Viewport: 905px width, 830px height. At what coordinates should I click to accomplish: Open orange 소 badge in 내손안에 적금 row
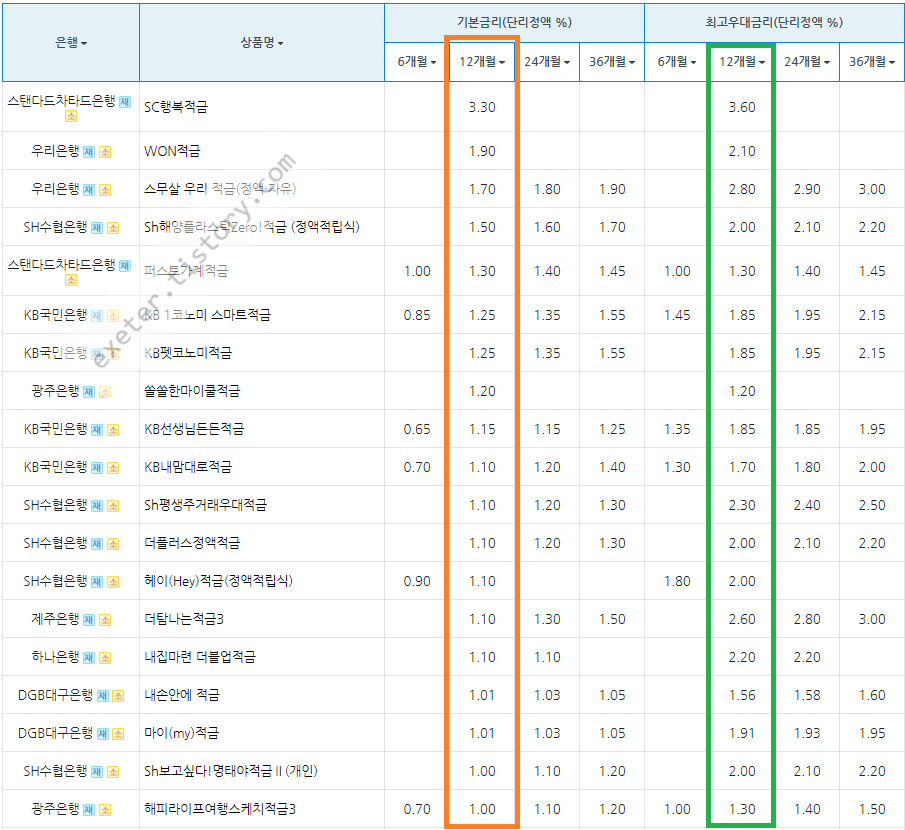pyautogui.click(x=118, y=696)
